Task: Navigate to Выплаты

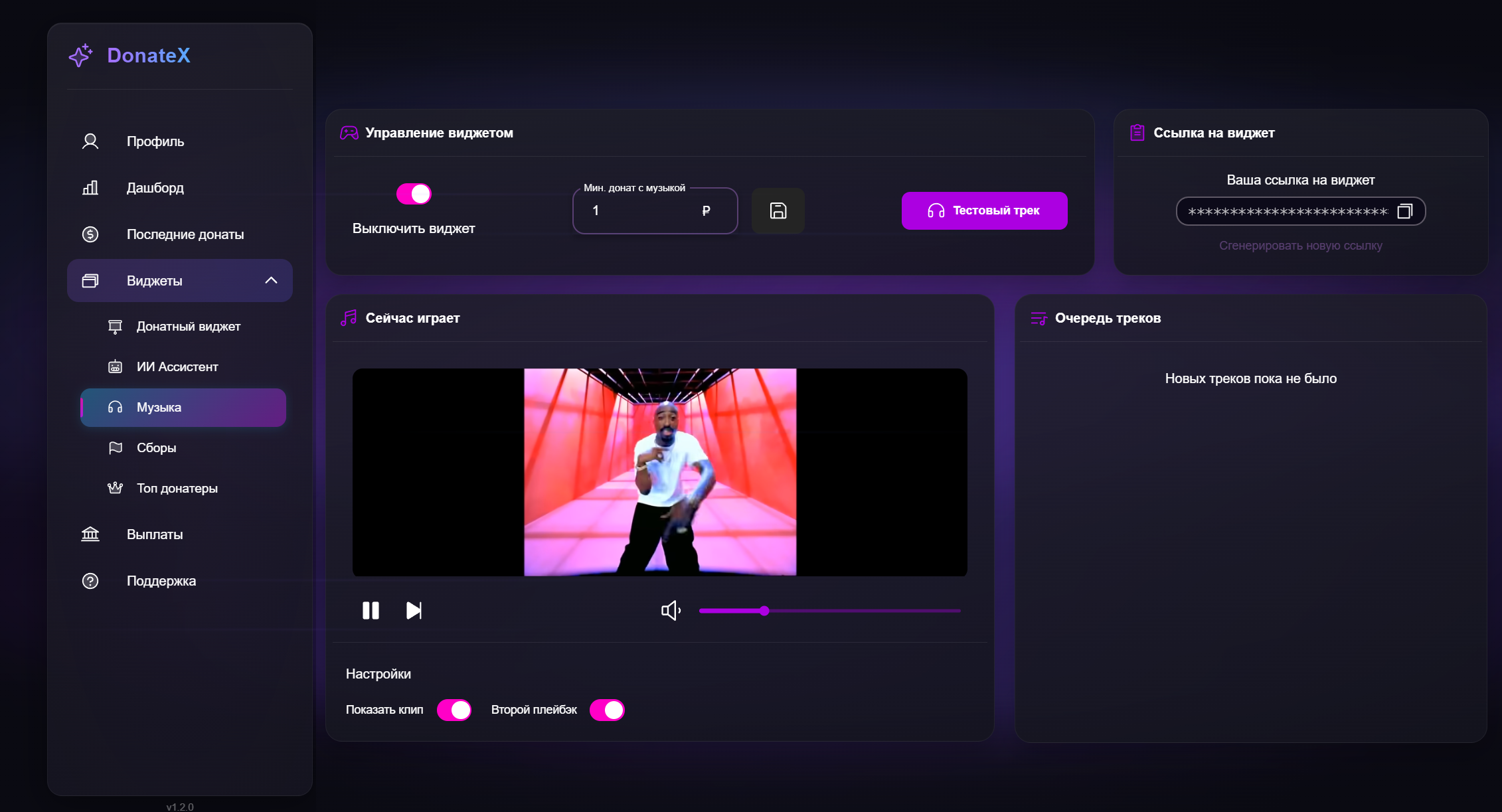Action: 179,534
